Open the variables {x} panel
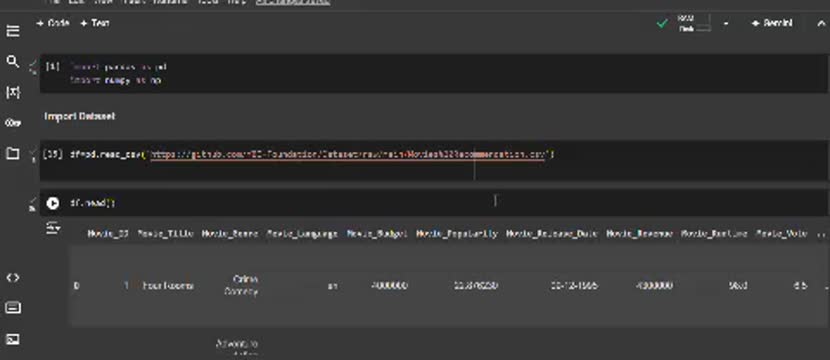This screenshot has width=830, height=360. (x=13, y=92)
